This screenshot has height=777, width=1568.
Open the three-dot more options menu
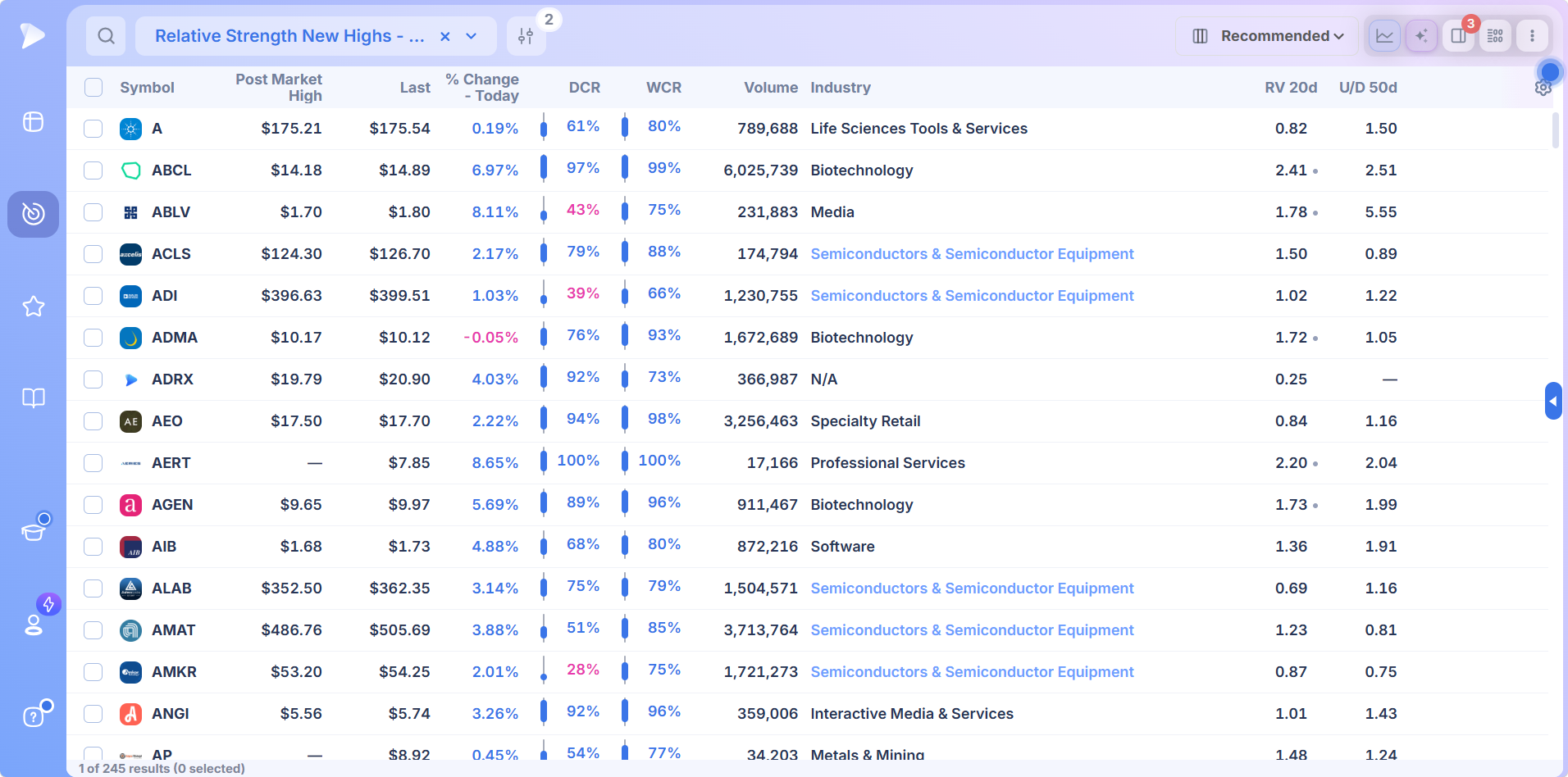point(1532,36)
